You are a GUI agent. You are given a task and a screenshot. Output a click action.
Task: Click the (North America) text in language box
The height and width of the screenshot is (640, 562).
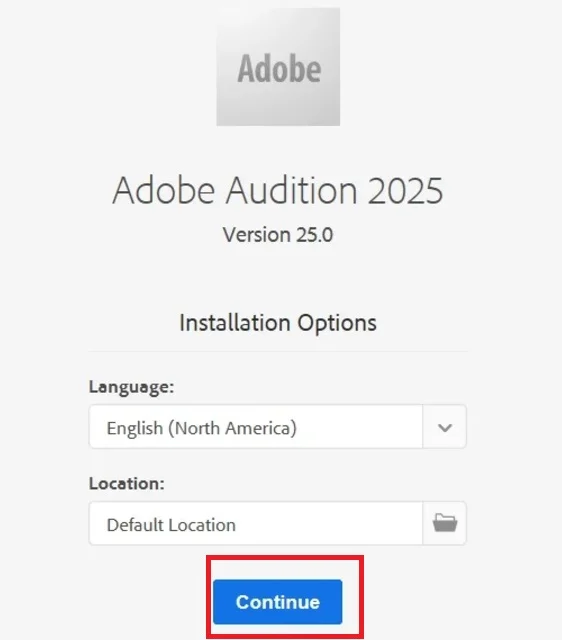233,429
